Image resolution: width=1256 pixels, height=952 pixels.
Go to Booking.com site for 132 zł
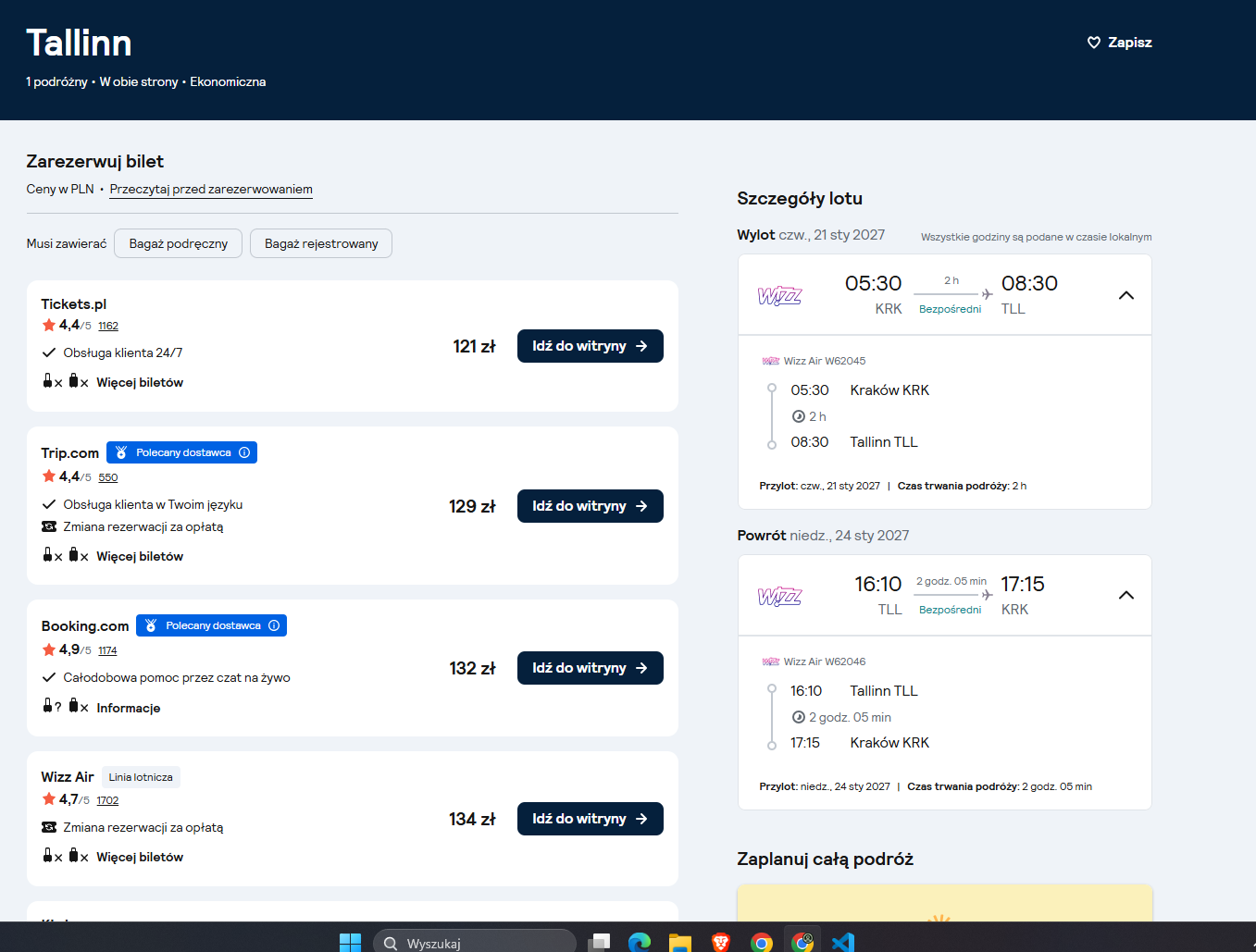[x=591, y=668]
